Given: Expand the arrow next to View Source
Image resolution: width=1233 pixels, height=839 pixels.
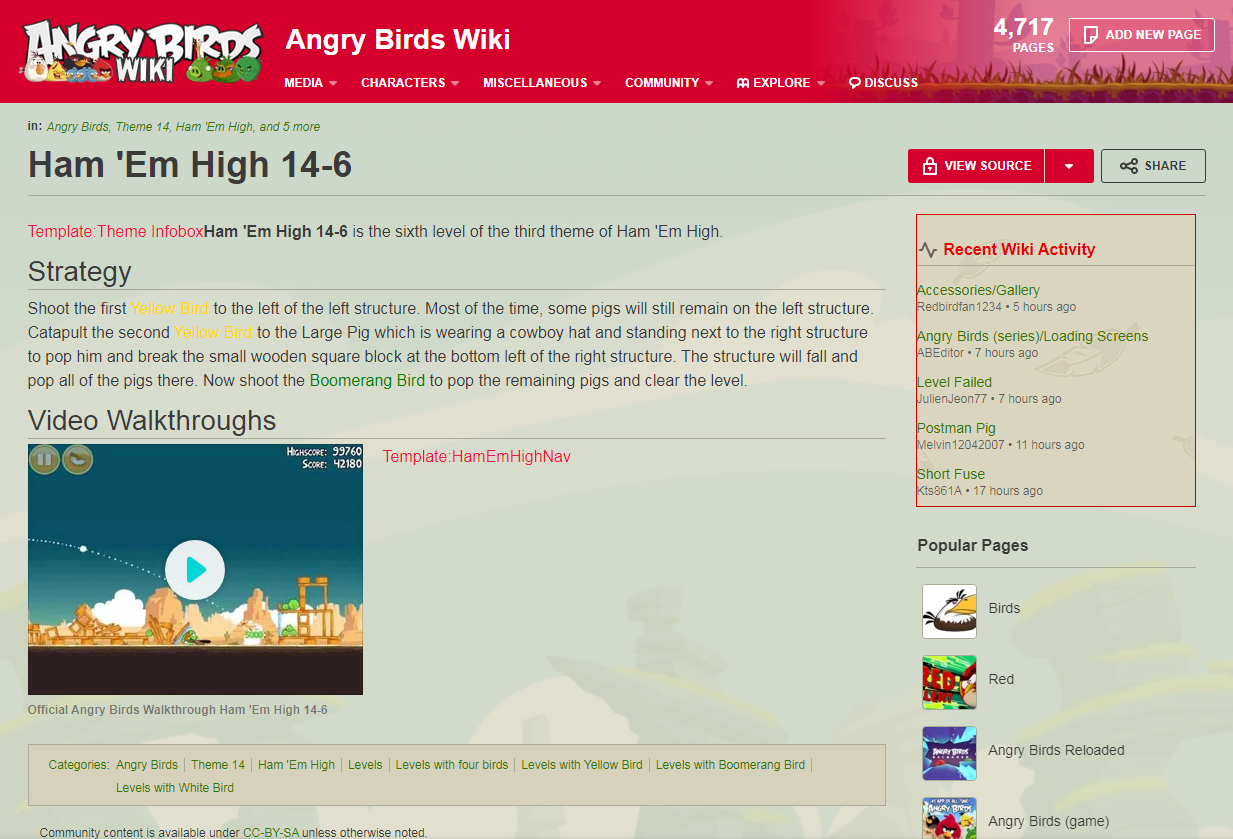Looking at the screenshot, I should coord(1069,166).
